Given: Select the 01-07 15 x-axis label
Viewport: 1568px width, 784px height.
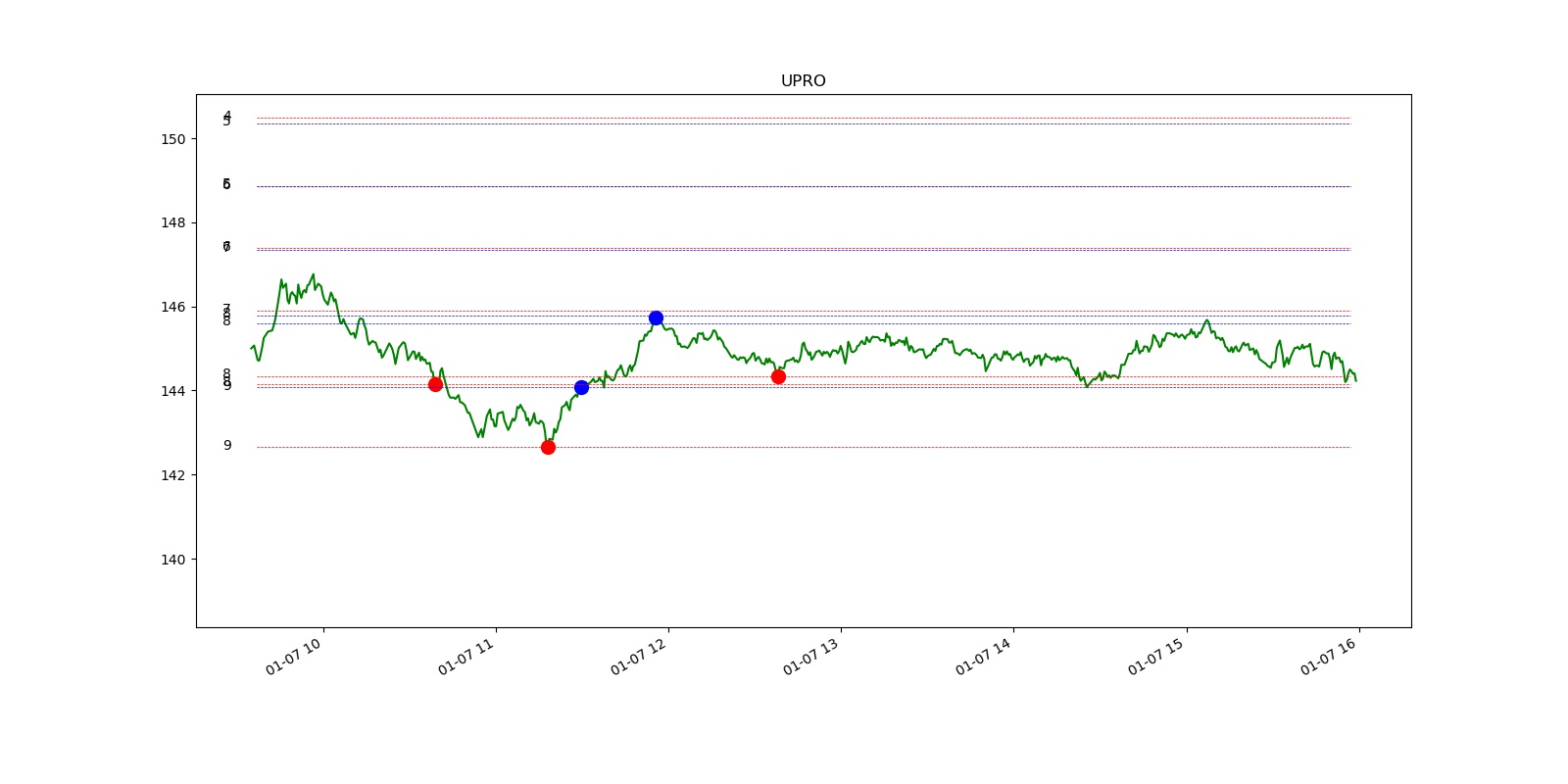Looking at the screenshot, I should tap(1156, 657).
